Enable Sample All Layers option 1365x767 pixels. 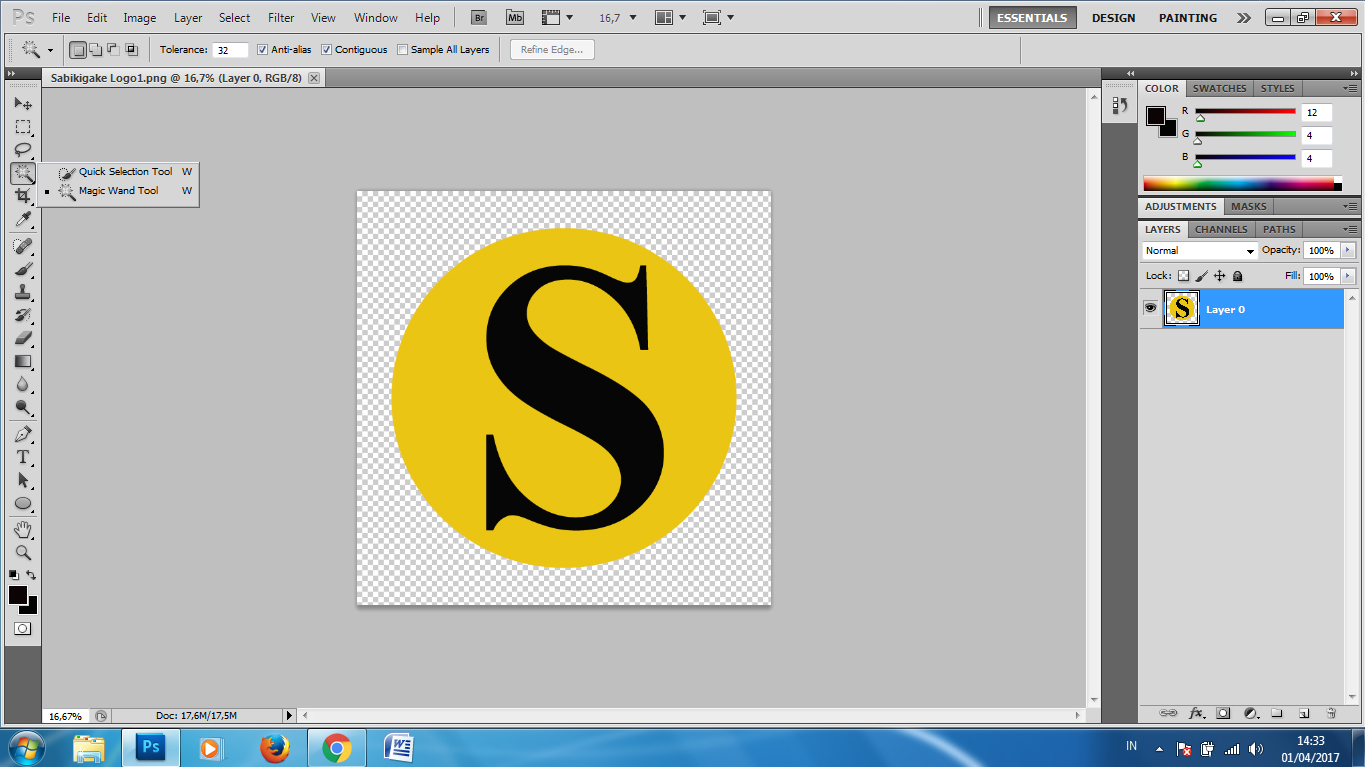402,49
